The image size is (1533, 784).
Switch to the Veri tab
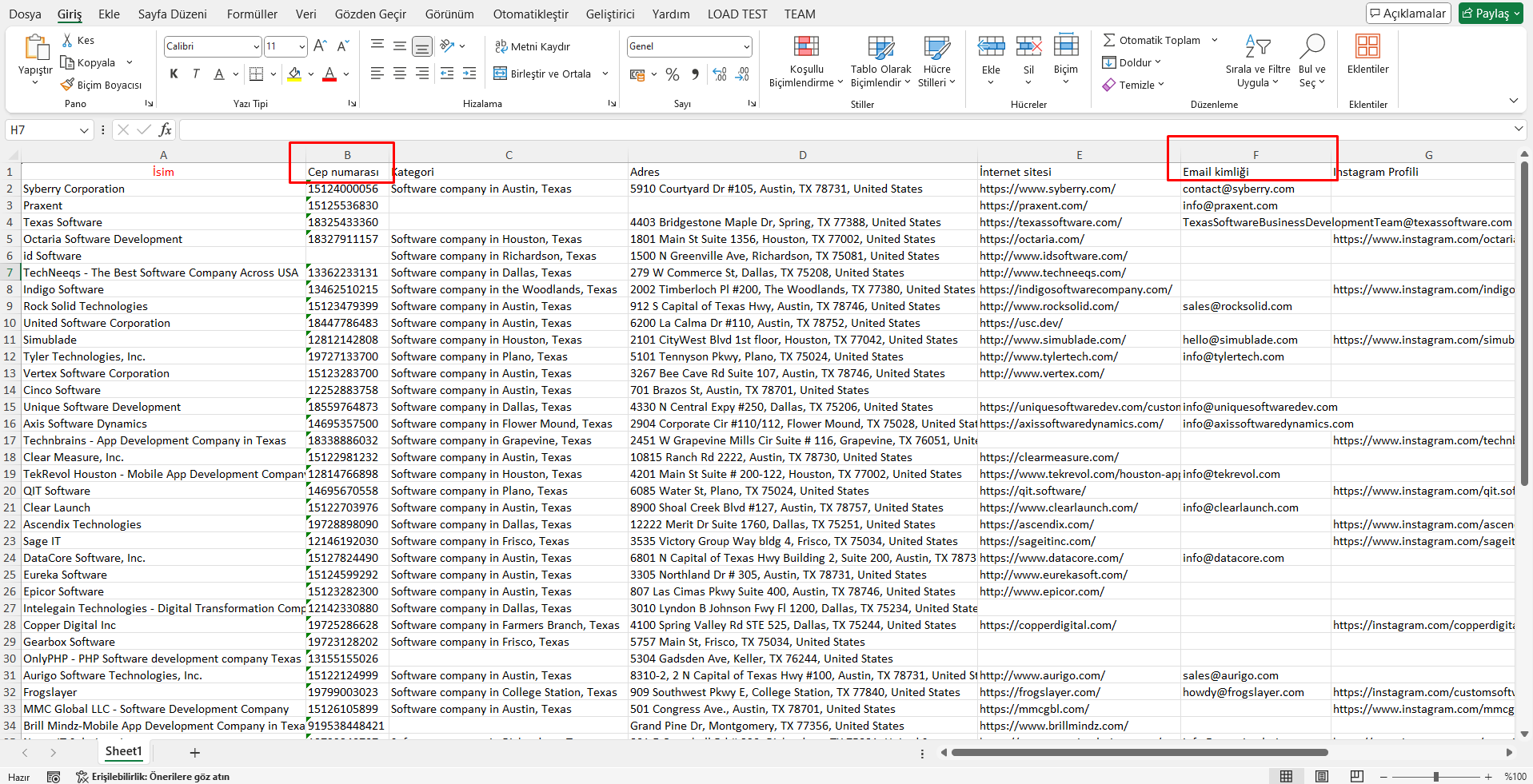[x=305, y=14]
